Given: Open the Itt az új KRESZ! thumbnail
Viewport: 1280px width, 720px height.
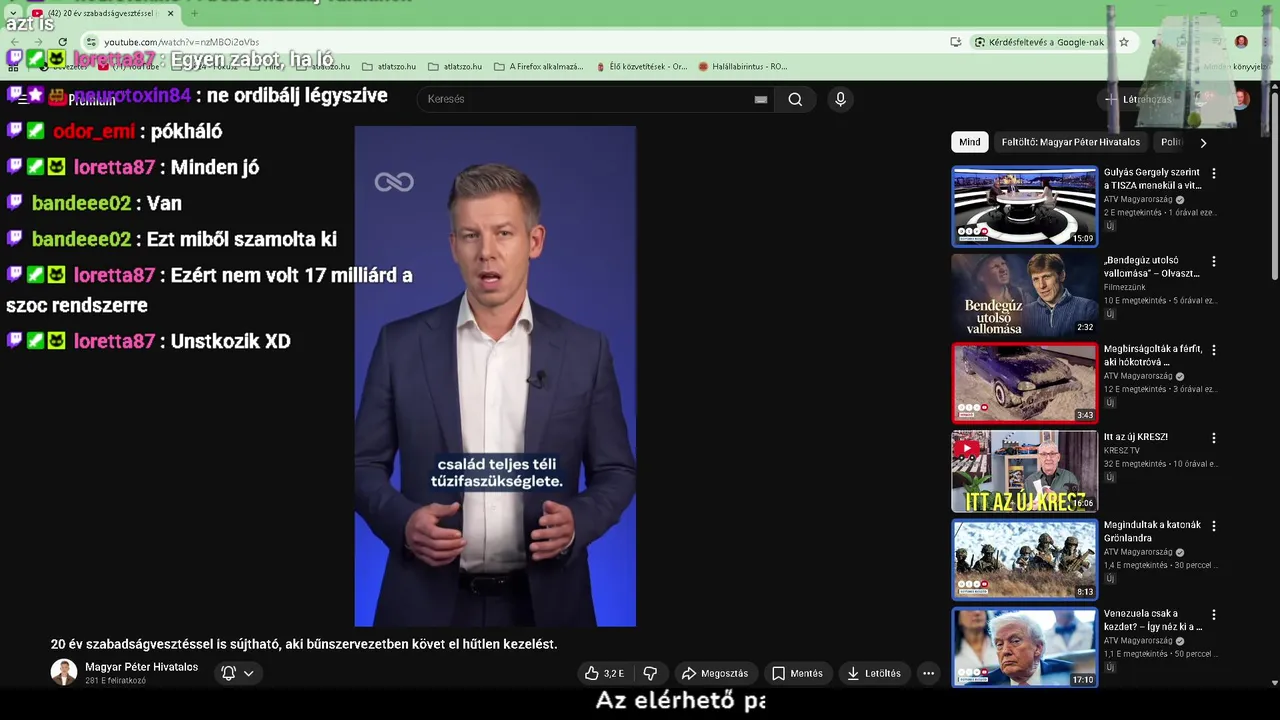Looking at the screenshot, I should (x=1024, y=471).
